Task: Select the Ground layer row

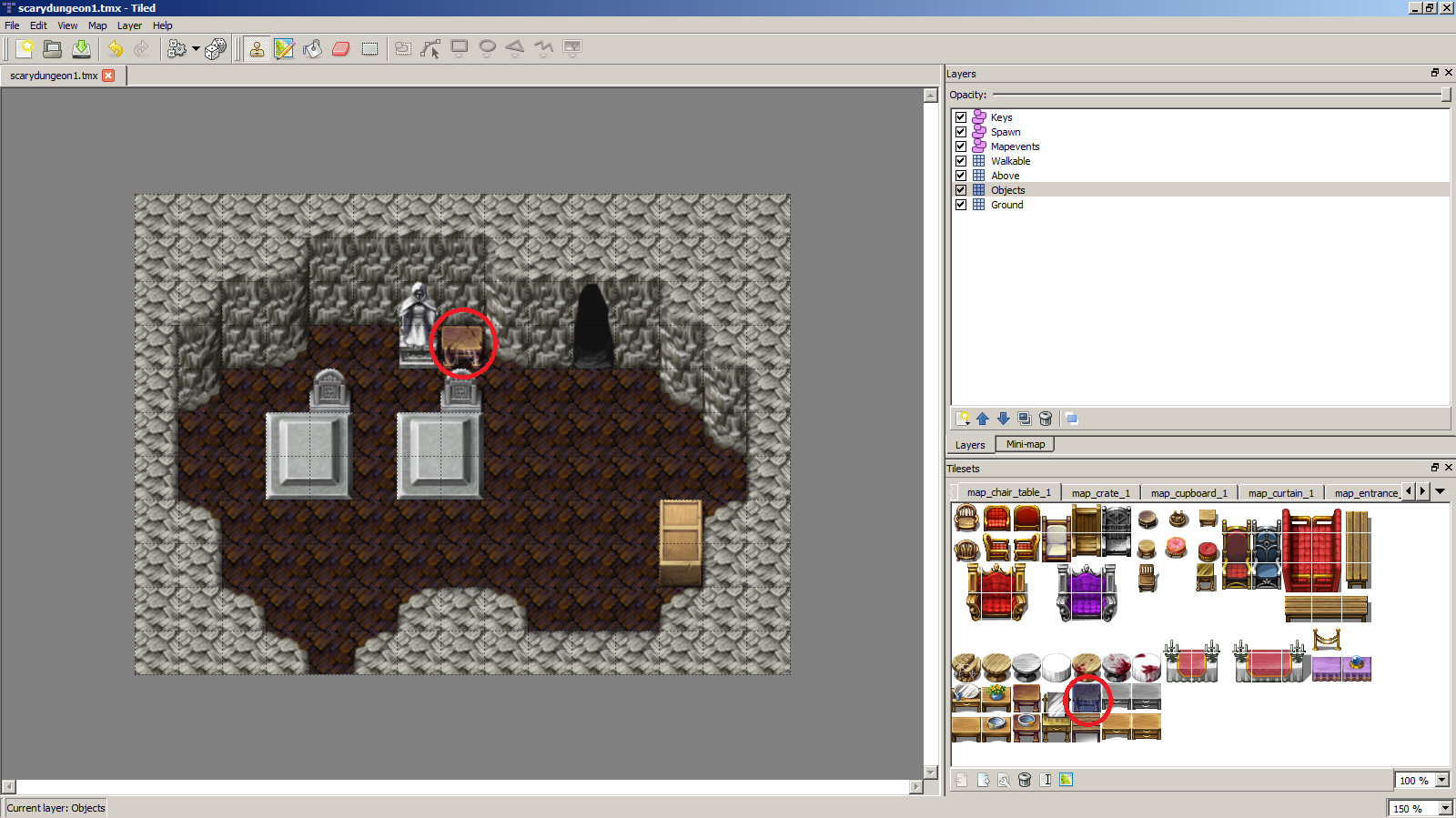Action: 1200,205
